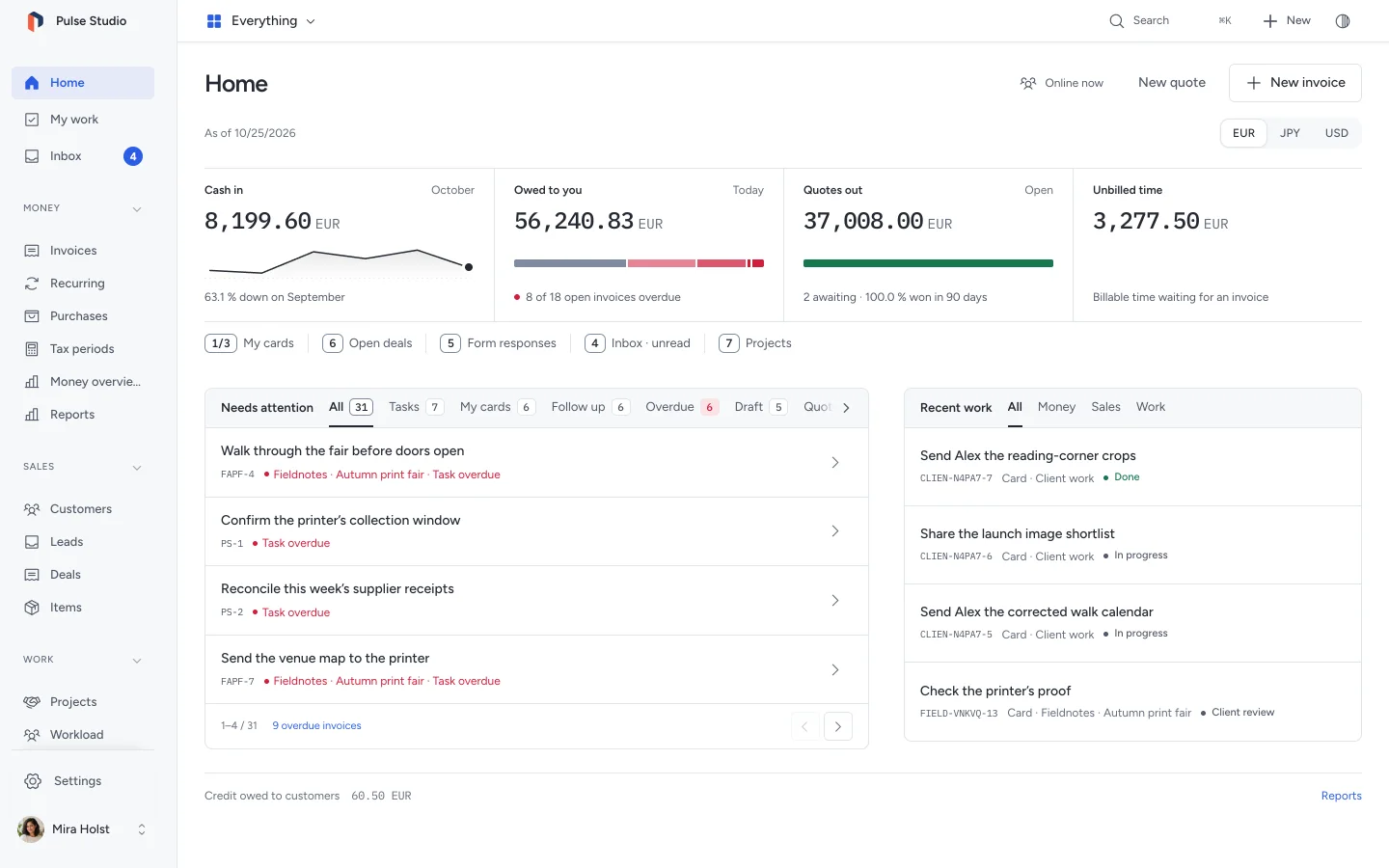Open the Invoices sidebar icon

click(32, 251)
